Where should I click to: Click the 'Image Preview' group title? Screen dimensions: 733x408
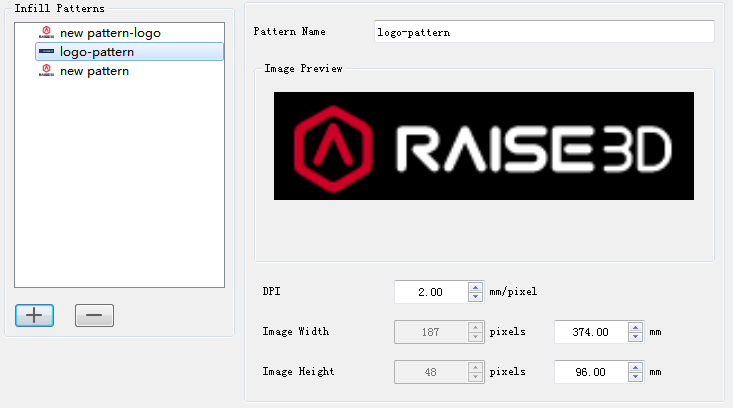click(303, 68)
